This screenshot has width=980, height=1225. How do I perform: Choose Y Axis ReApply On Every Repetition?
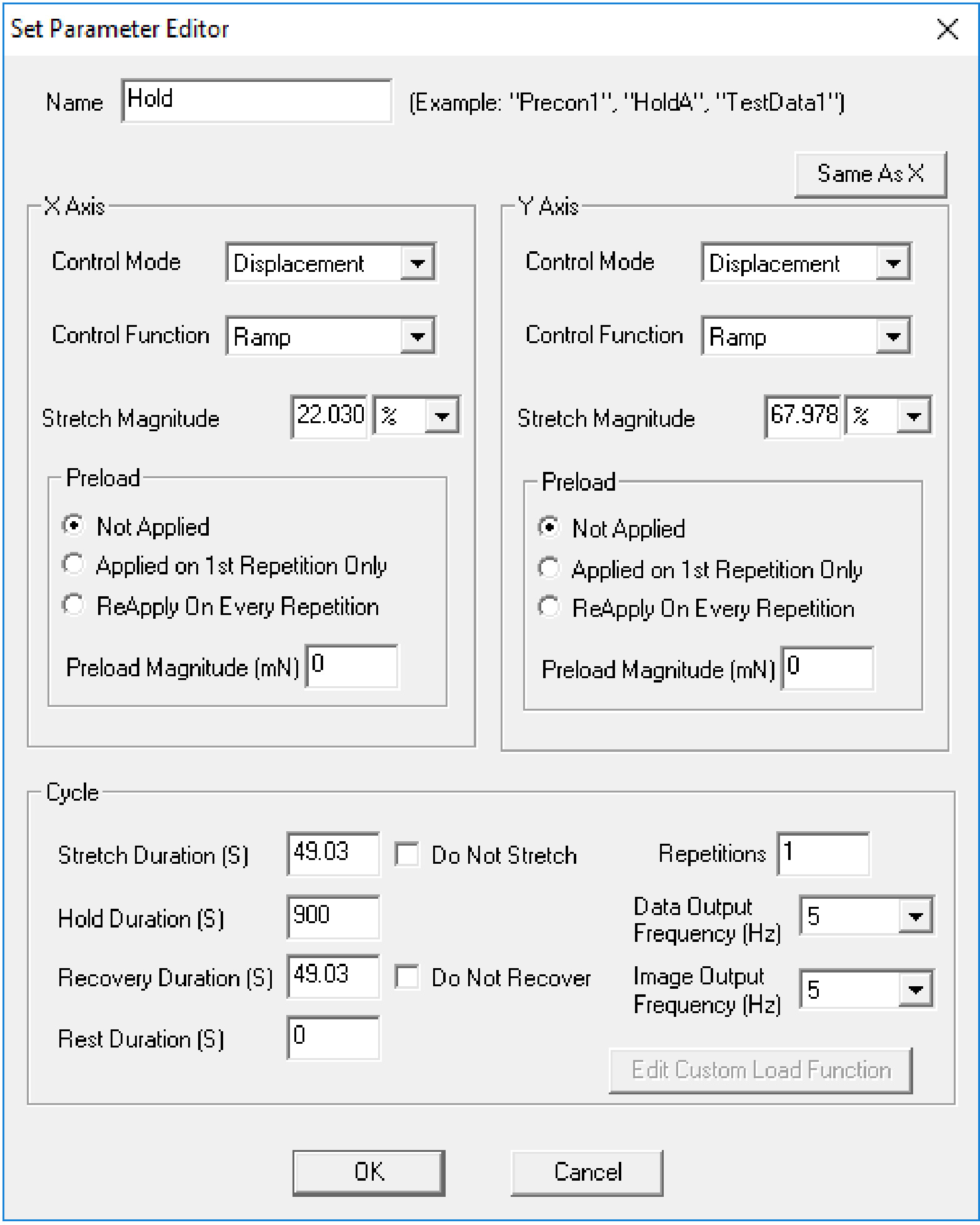tap(549, 607)
